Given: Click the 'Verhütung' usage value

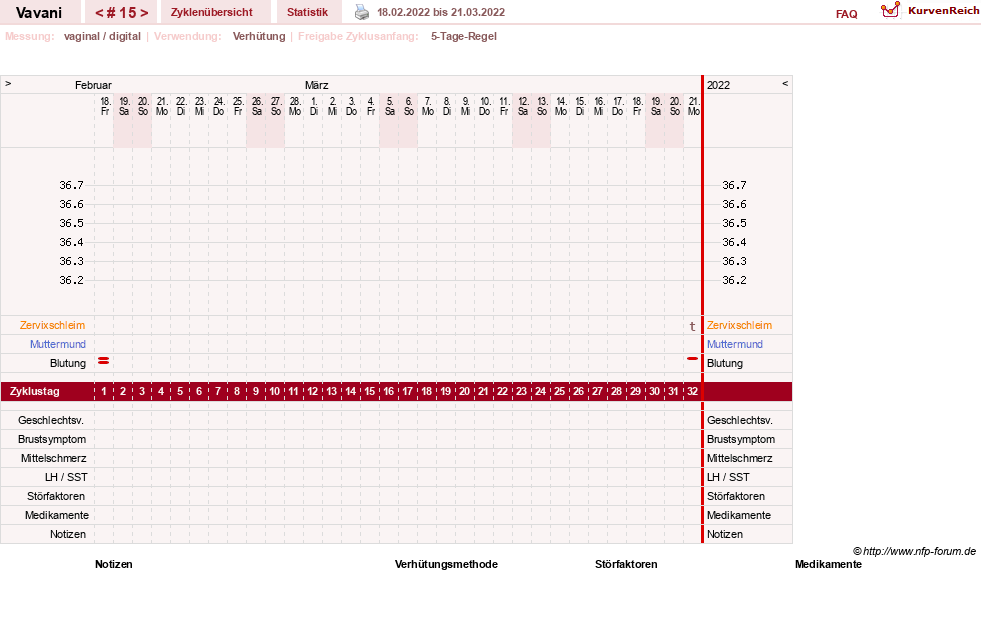Looking at the screenshot, I should (259, 36).
